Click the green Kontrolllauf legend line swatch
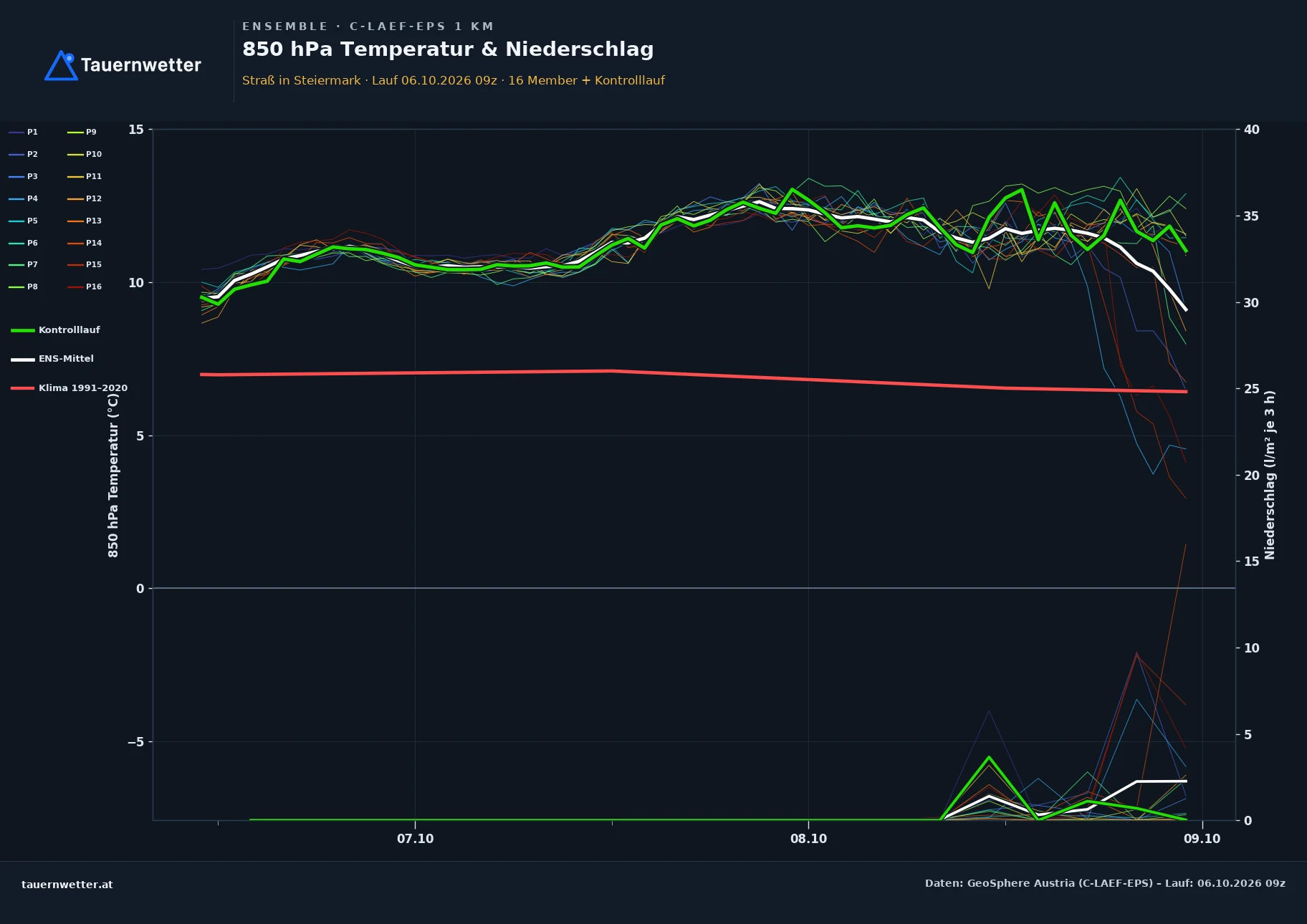This screenshot has height=924, width=1307. pos(23,330)
